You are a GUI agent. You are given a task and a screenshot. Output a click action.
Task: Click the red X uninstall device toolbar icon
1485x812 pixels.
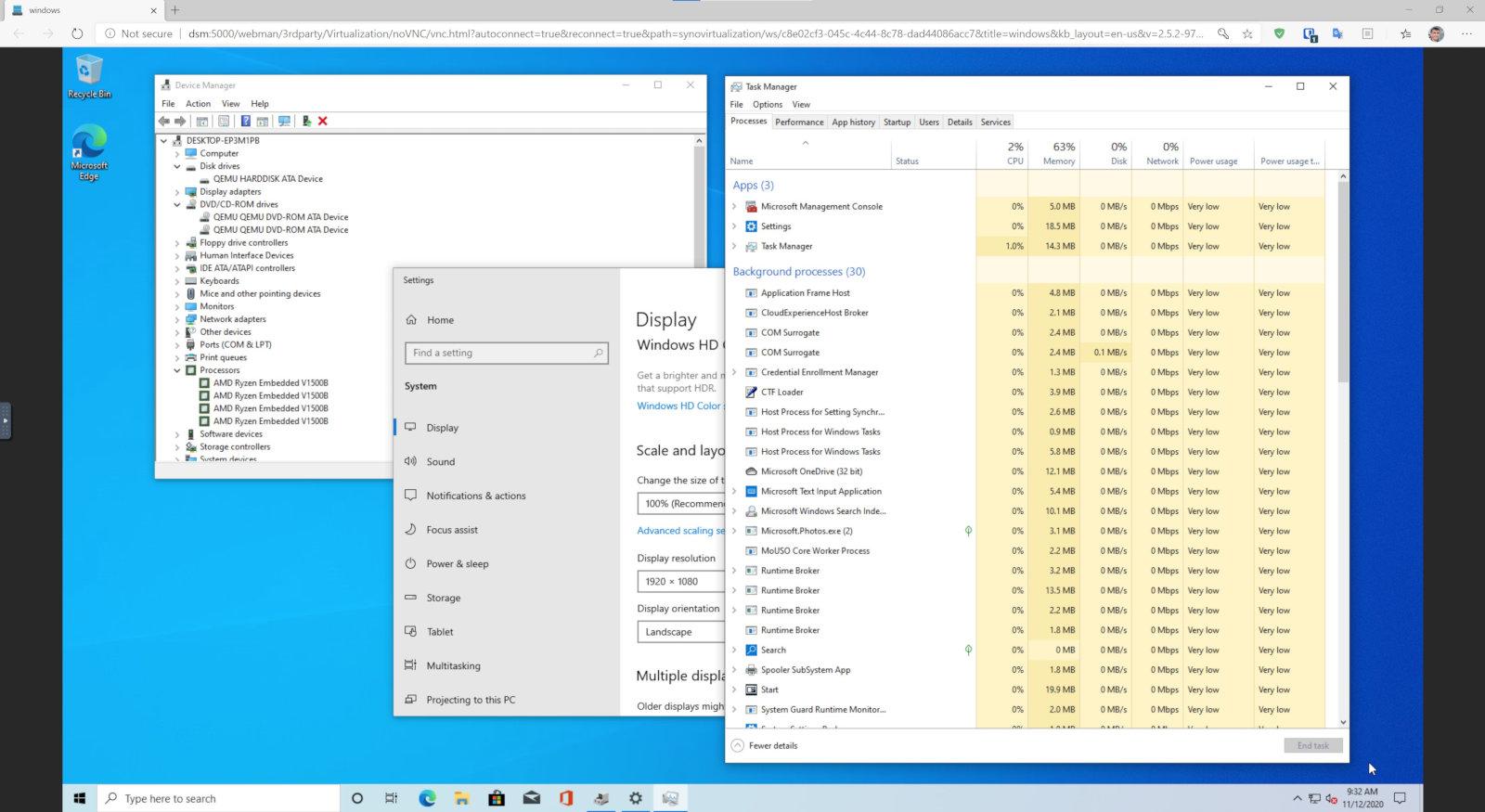(323, 122)
